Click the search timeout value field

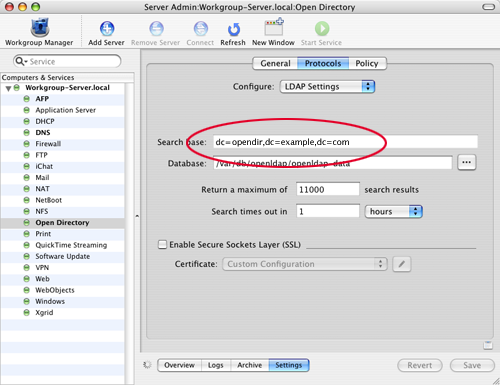click(x=328, y=211)
